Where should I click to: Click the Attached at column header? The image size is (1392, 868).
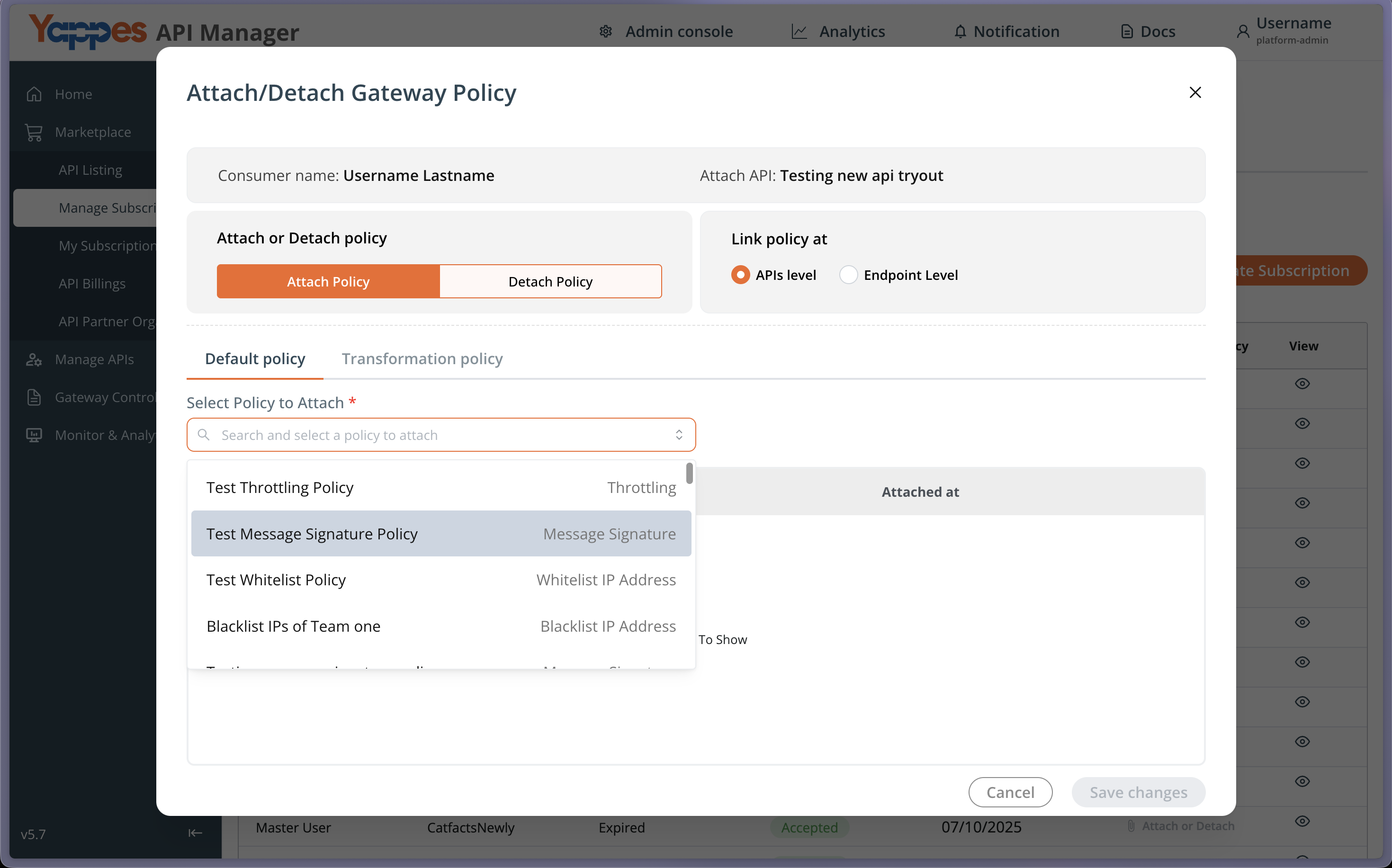point(920,492)
